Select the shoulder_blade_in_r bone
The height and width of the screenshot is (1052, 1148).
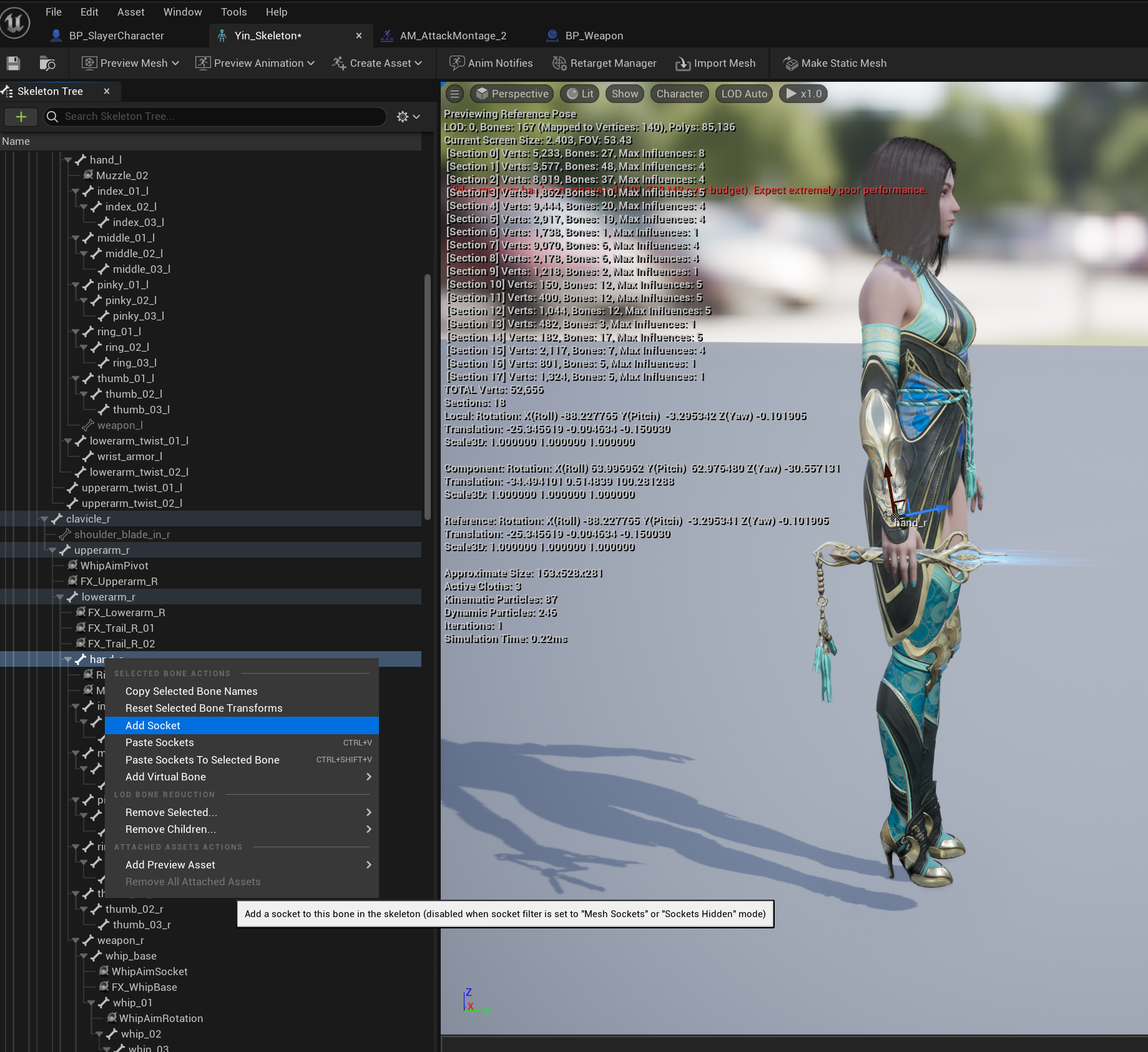coord(122,534)
